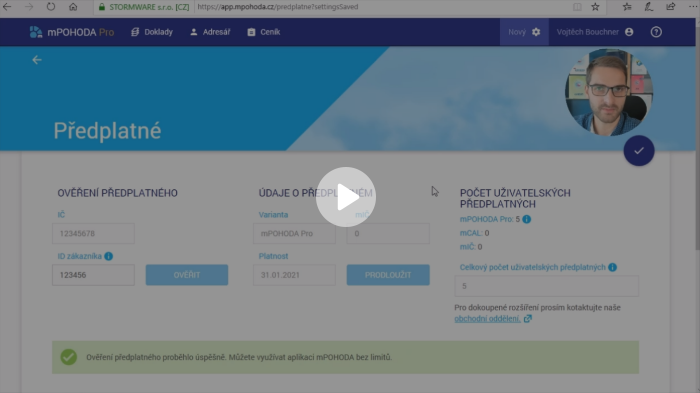This screenshot has width=700, height=393.
Task: Open the Doklady menu
Action: (x=152, y=32)
